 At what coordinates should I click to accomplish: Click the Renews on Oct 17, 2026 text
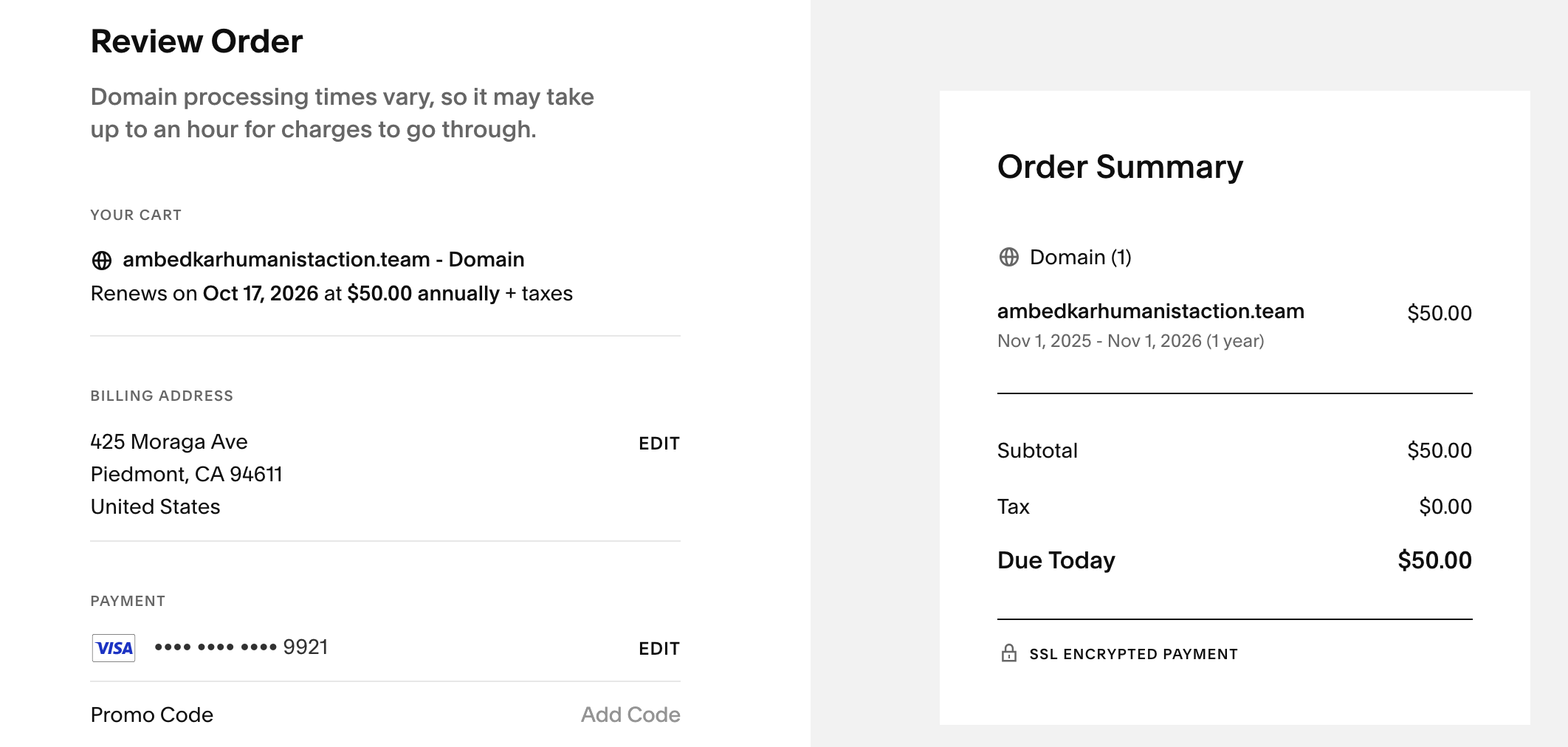click(x=331, y=294)
